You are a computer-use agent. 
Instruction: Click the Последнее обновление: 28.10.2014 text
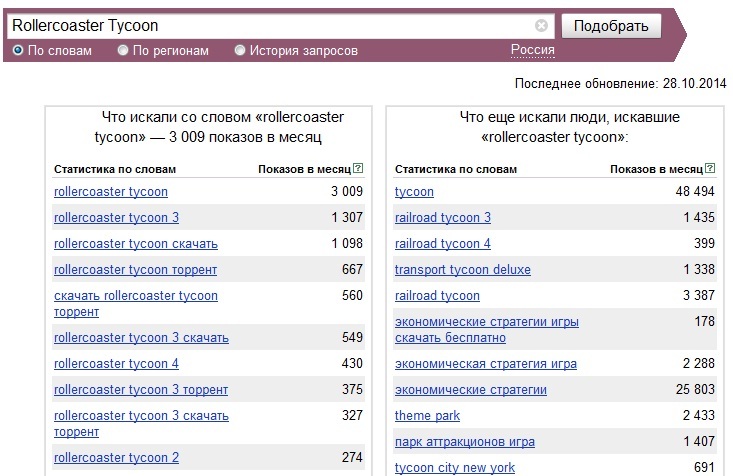(620, 84)
